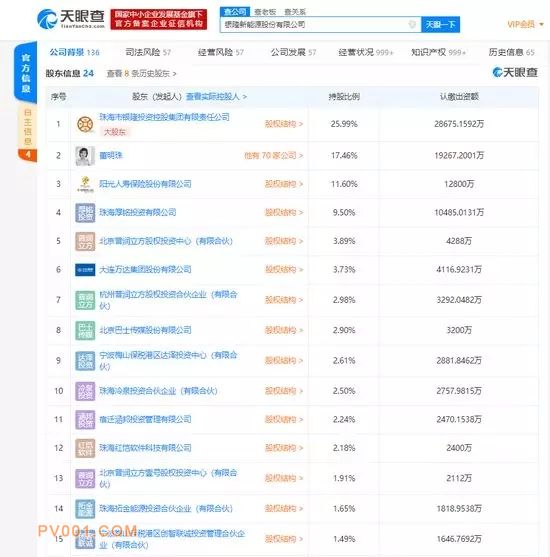Screen dimensions: 550x557
Task: Select 查公司 search mode tab
Action: point(235,12)
